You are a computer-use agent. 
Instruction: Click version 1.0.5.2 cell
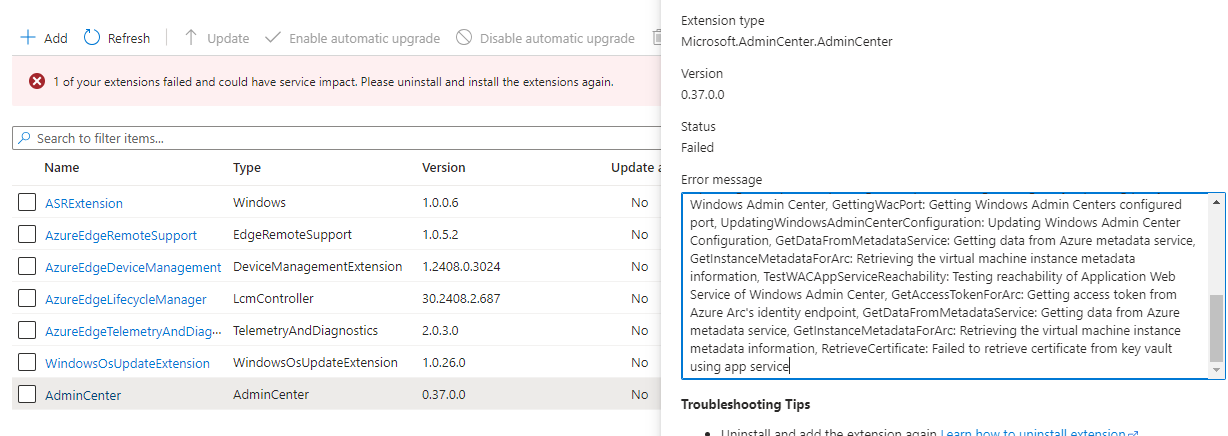click(x=440, y=235)
